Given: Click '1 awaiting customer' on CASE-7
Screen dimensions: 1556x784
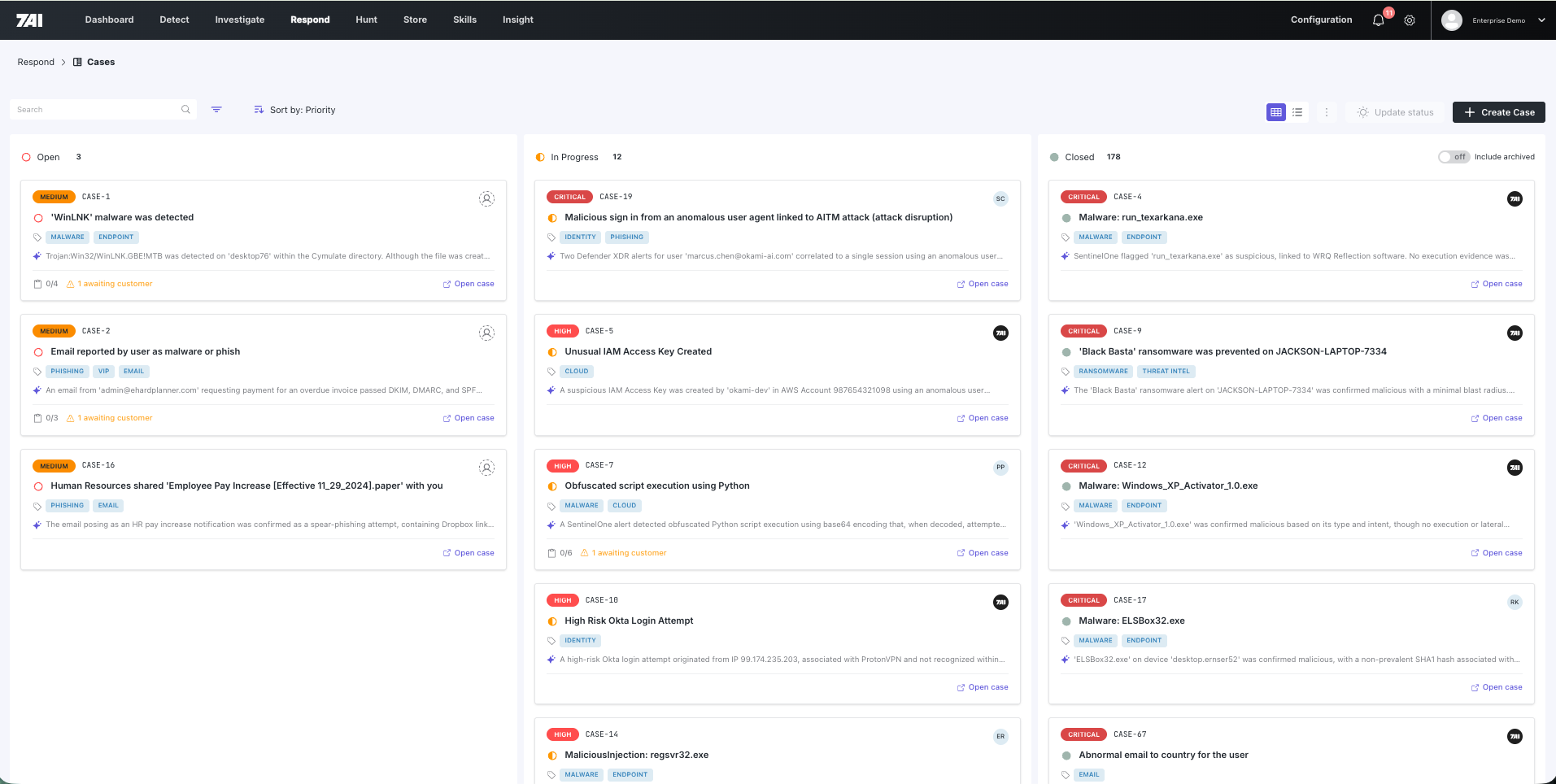Looking at the screenshot, I should pos(630,553).
